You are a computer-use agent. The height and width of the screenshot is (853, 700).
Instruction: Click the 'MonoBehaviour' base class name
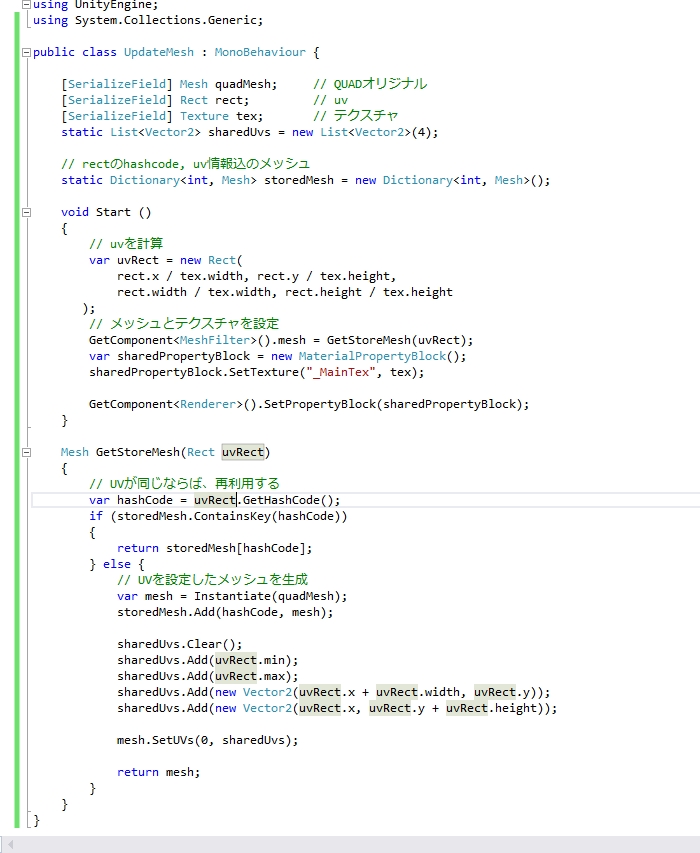(x=259, y=52)
